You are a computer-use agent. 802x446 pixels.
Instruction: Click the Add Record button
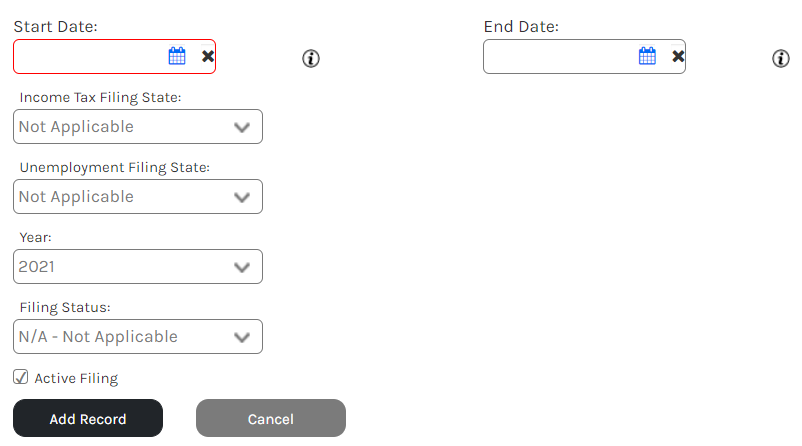(x=88, y=418)
